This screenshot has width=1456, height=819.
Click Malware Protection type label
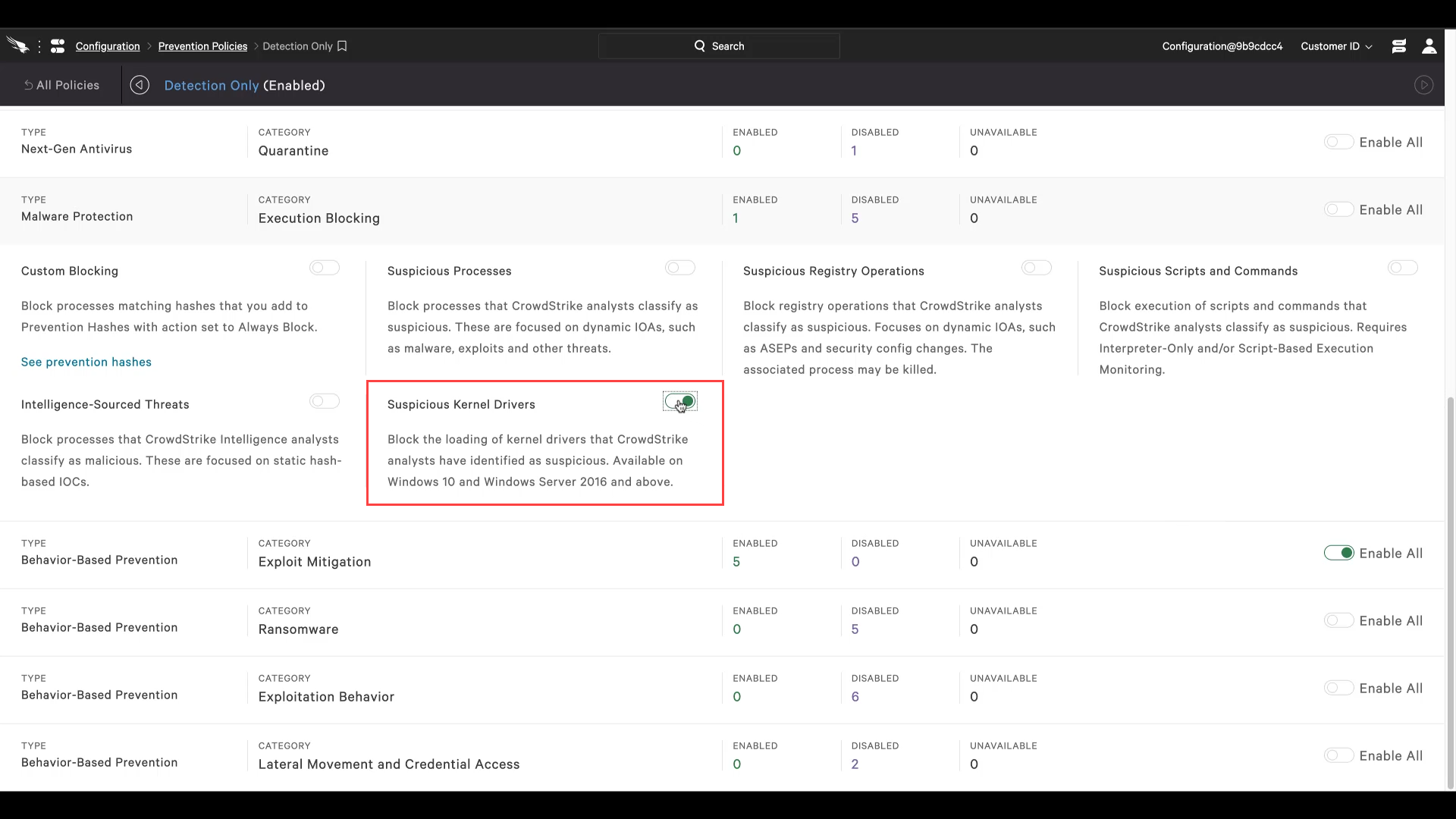tap(77, 216)
